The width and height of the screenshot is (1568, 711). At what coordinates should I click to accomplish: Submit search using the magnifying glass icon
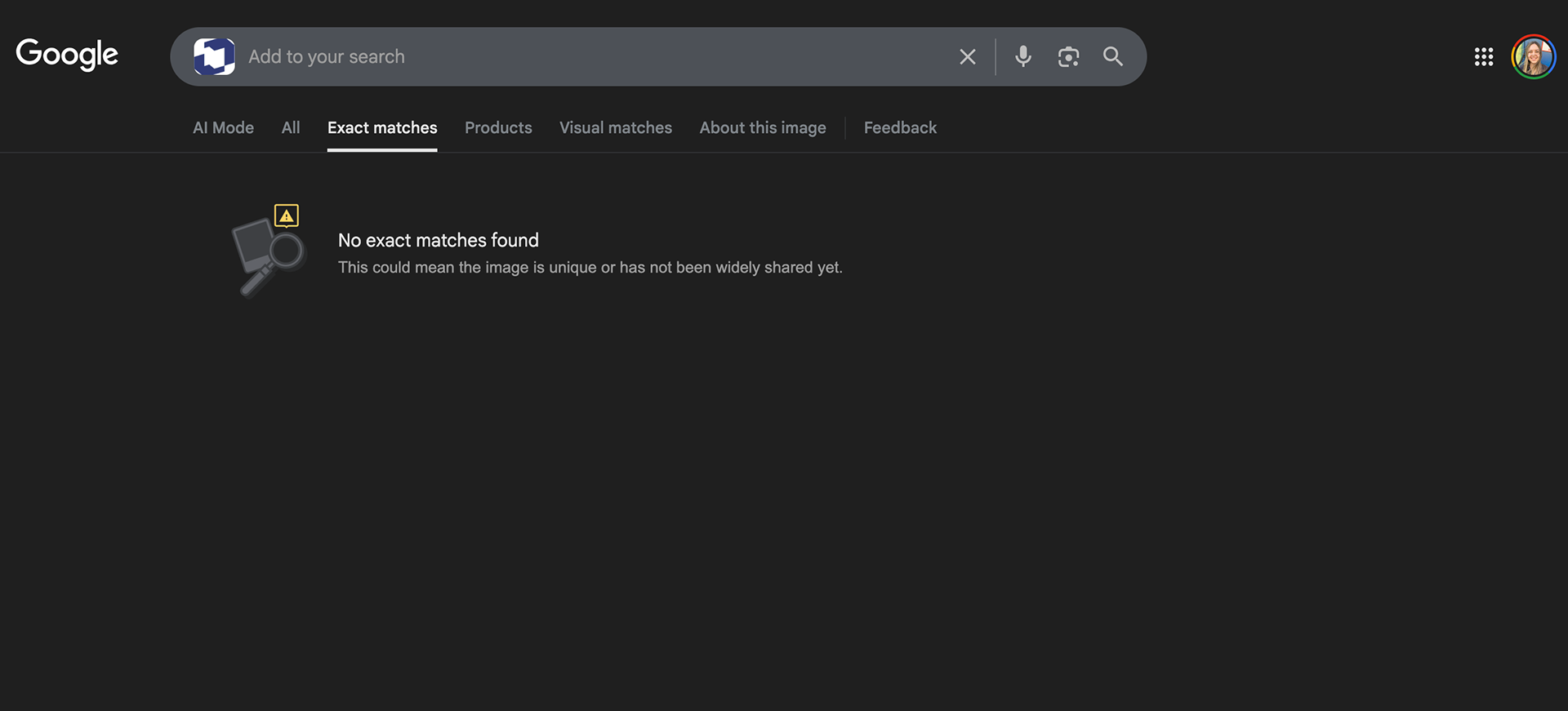1113,56
